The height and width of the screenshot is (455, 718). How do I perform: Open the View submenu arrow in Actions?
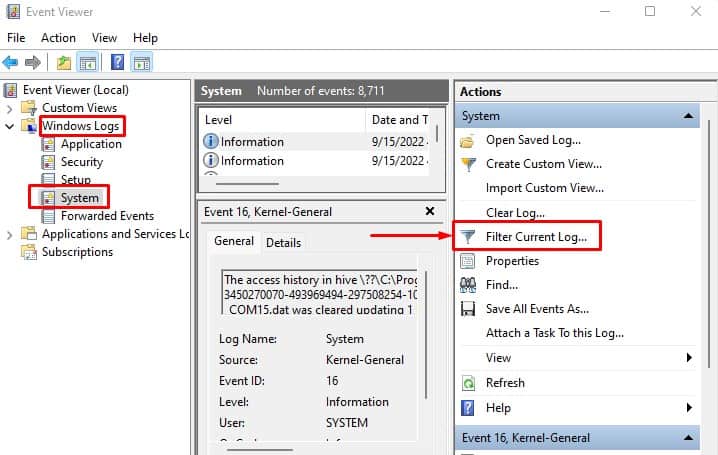pyautogui.click(x=689, y=358)
